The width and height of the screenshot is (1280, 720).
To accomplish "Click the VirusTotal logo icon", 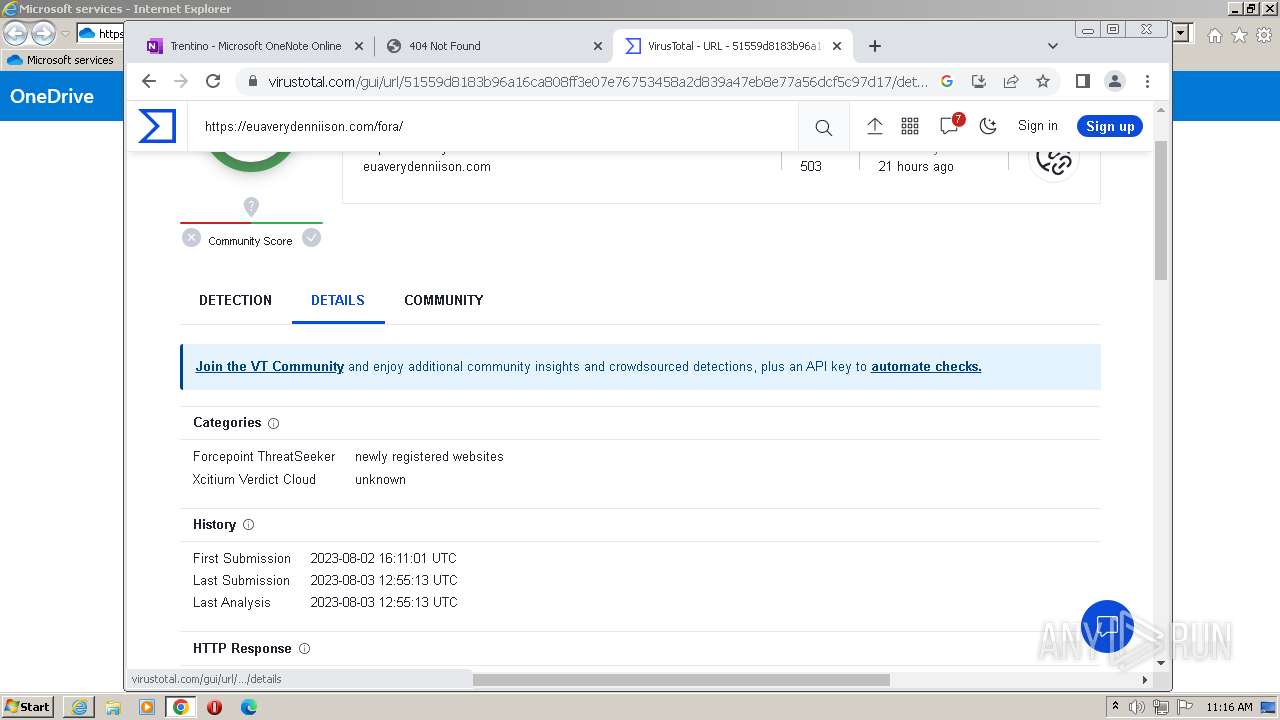I will click(x=157, y=126).
